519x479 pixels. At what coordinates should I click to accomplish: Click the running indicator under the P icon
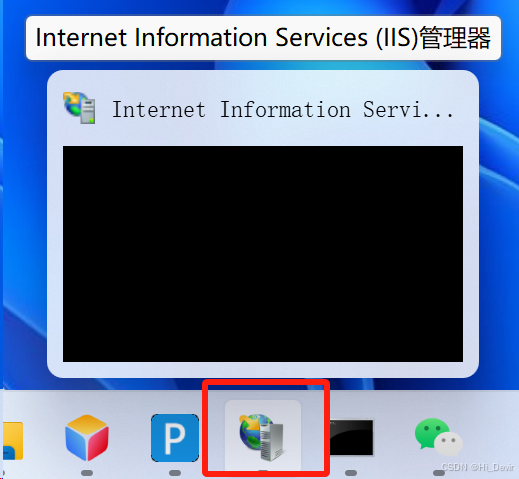[175, 473]
